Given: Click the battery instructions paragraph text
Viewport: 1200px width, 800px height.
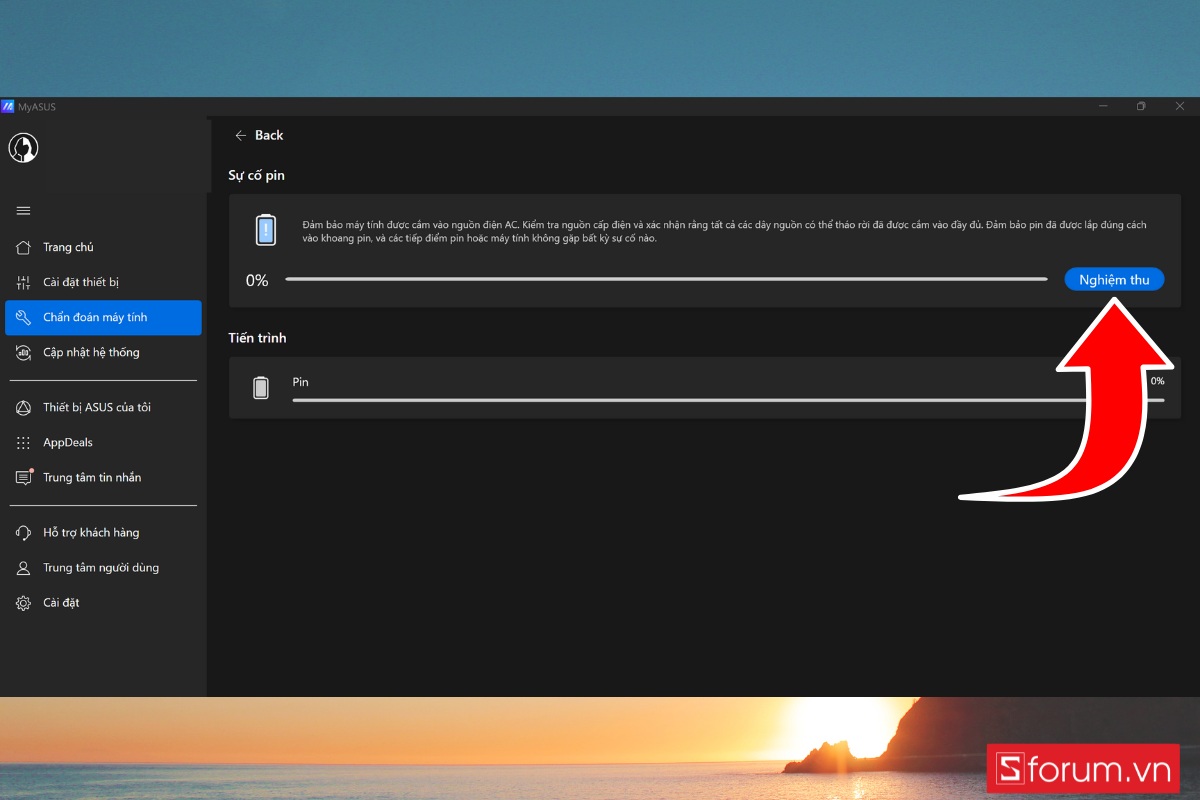Looking at the screenshot, I should (x=725, y=232).
